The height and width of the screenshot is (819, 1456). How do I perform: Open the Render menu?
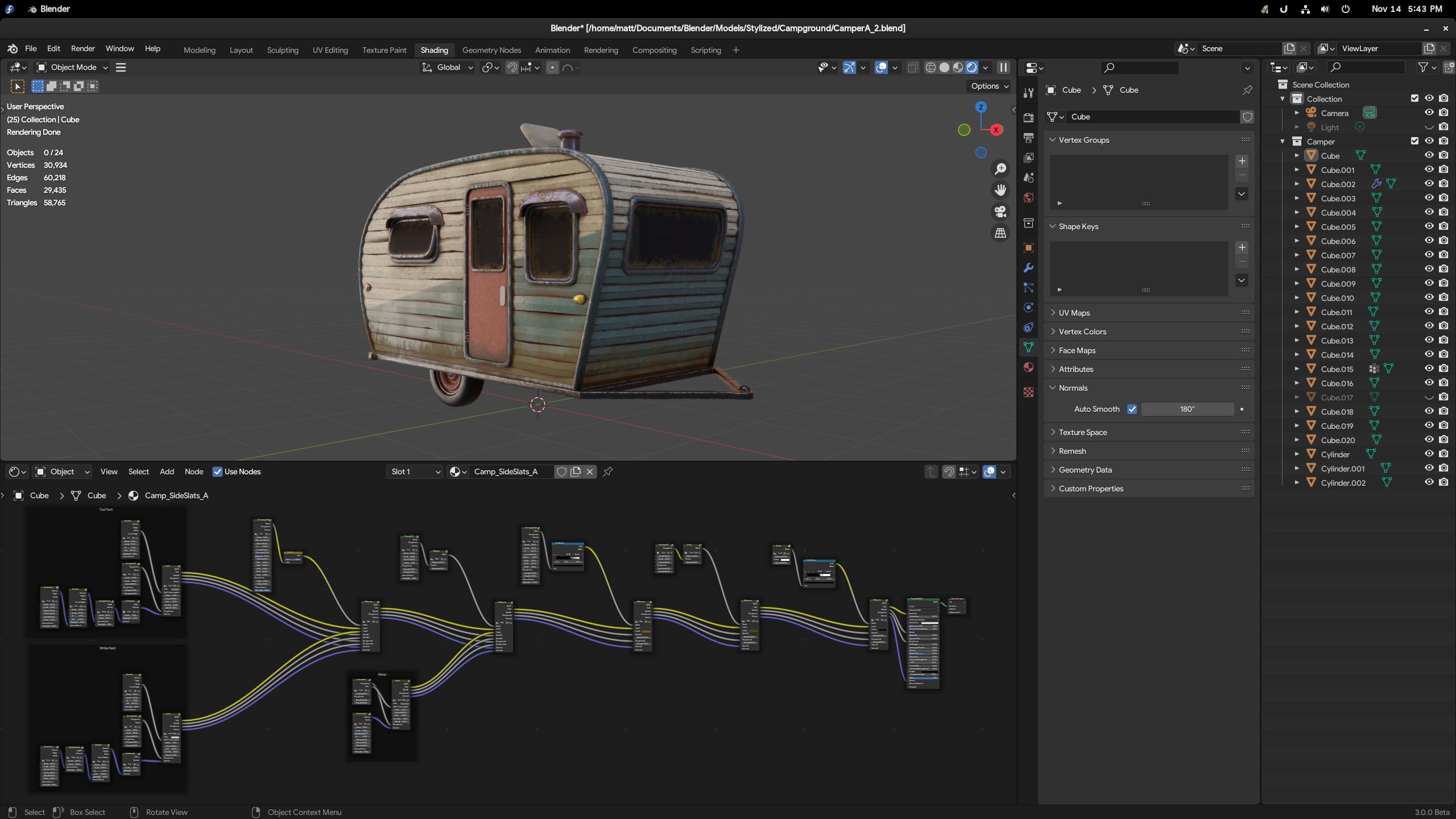tap(82, 49)
